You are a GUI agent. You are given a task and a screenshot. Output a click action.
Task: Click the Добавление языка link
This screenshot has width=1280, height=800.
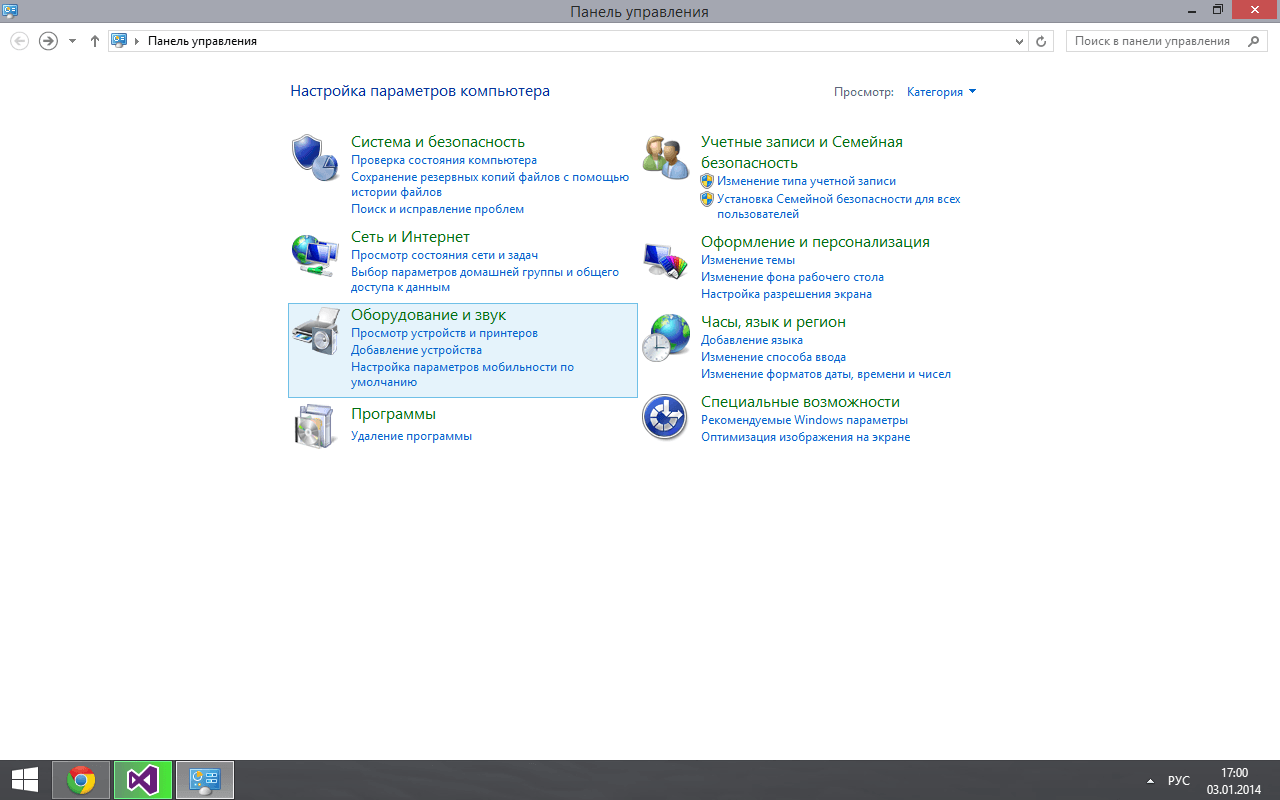pos(752,340)
